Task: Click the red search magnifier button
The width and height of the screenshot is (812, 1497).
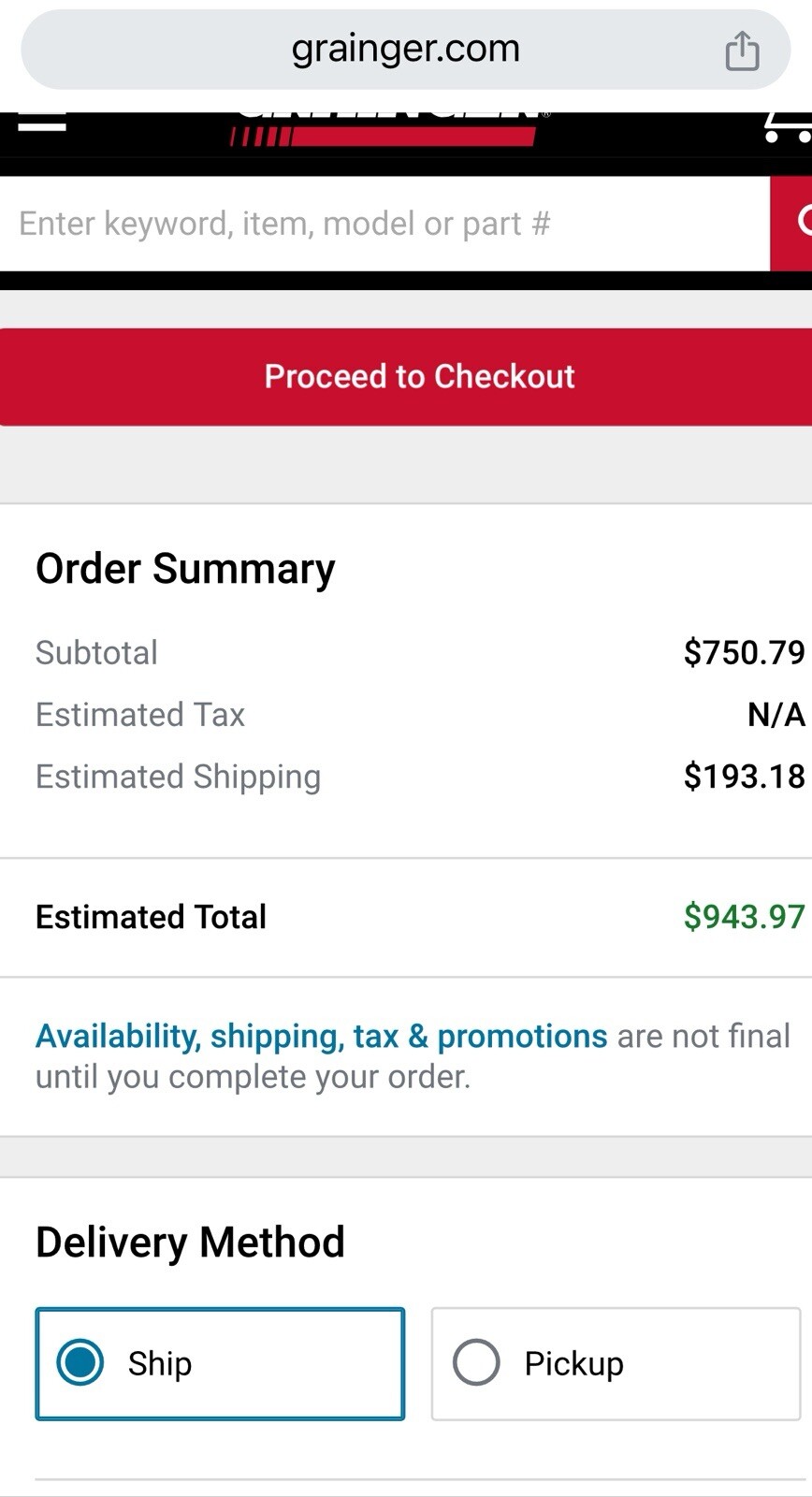Action: pyautogui.click(x=791, y=223)
